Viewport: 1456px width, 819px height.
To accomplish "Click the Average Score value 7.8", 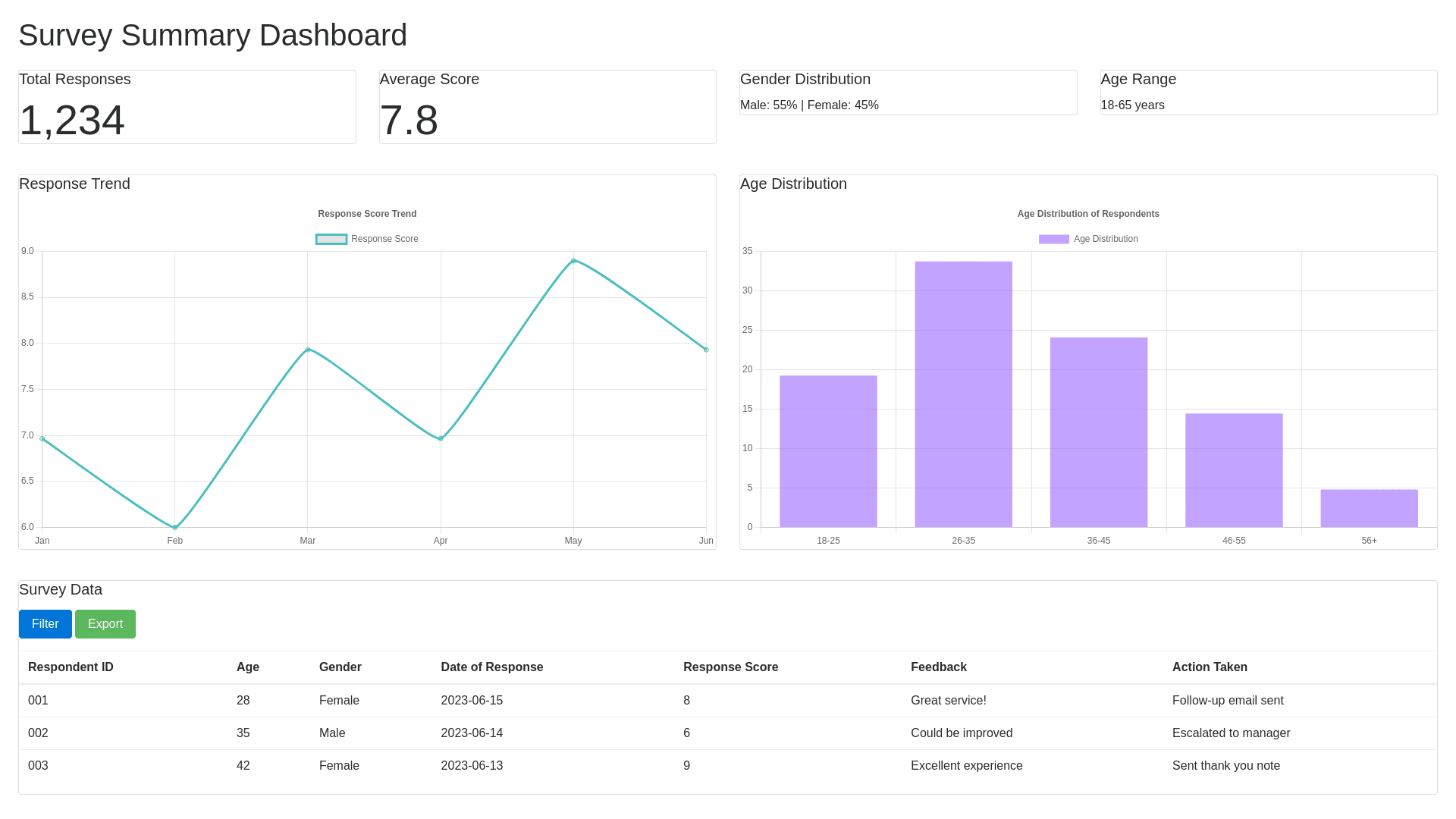I will (x=409, y=121).
